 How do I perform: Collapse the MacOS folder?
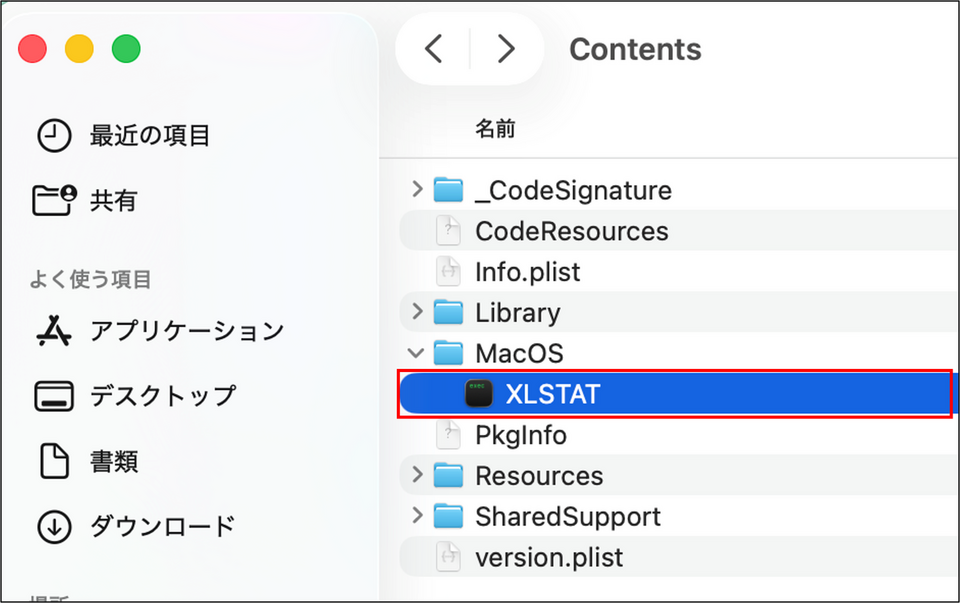pyautogui.click(x=417, y=353)
